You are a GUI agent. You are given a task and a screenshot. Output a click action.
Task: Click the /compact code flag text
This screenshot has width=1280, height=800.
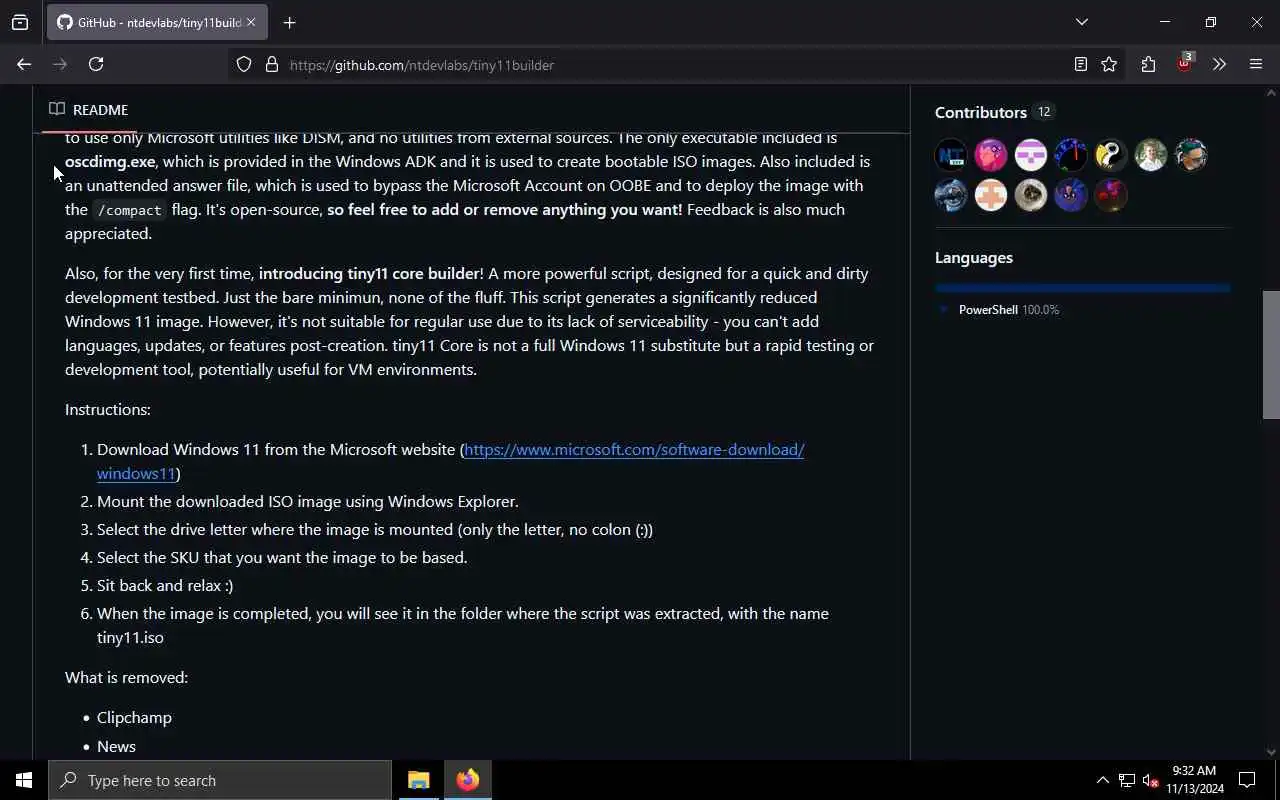coord(129,210)
